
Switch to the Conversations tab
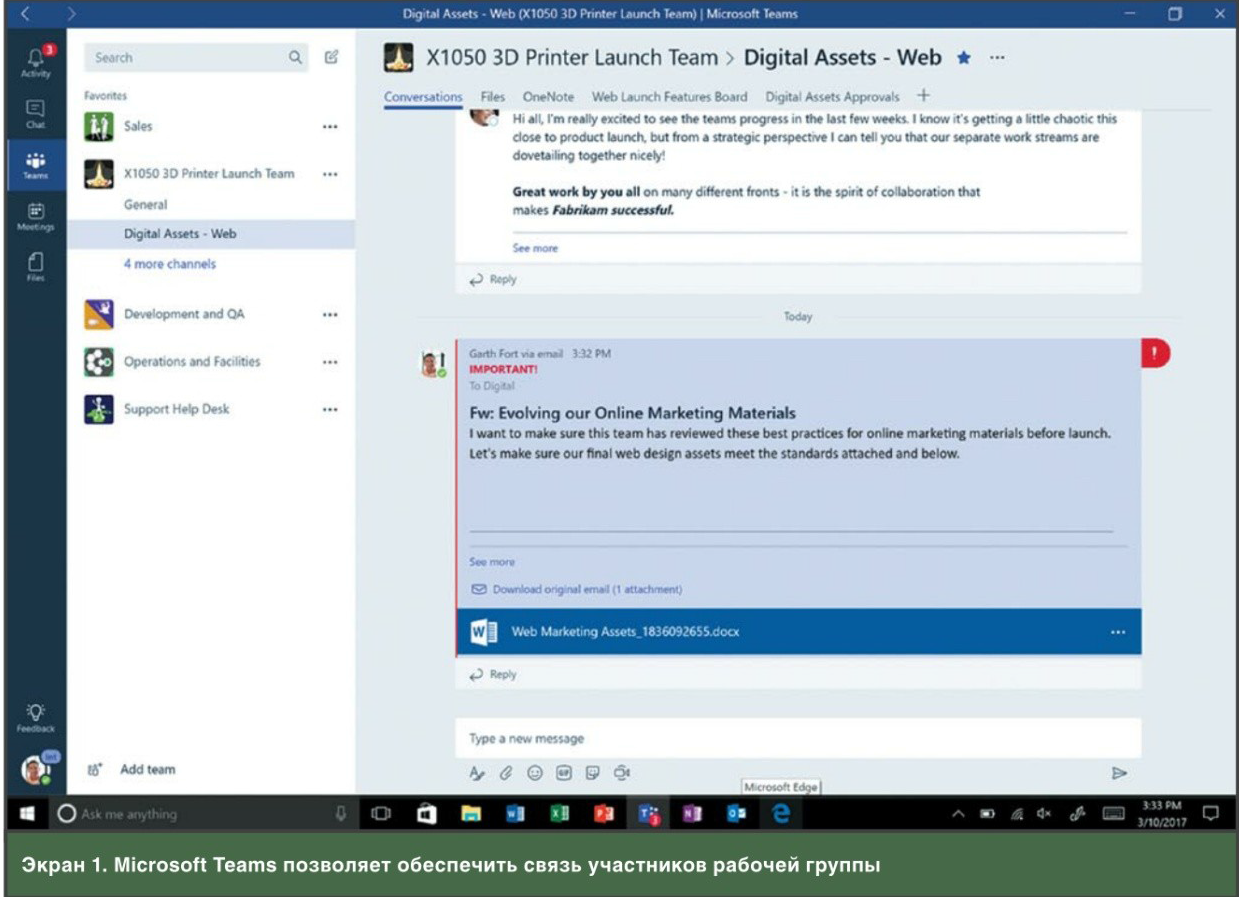pos(423,97)
